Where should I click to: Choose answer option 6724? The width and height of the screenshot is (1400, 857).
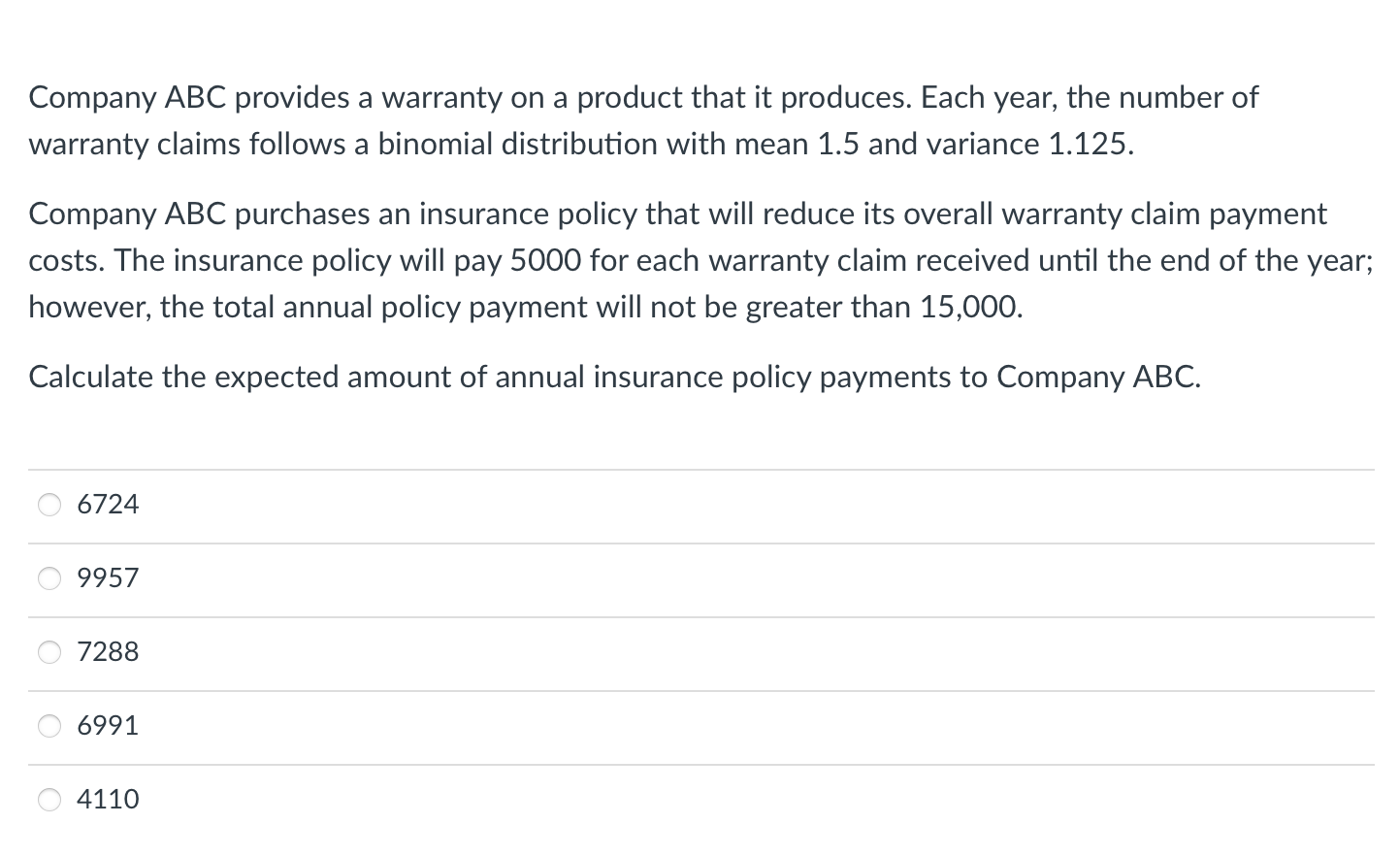click(x=108, y=505)
